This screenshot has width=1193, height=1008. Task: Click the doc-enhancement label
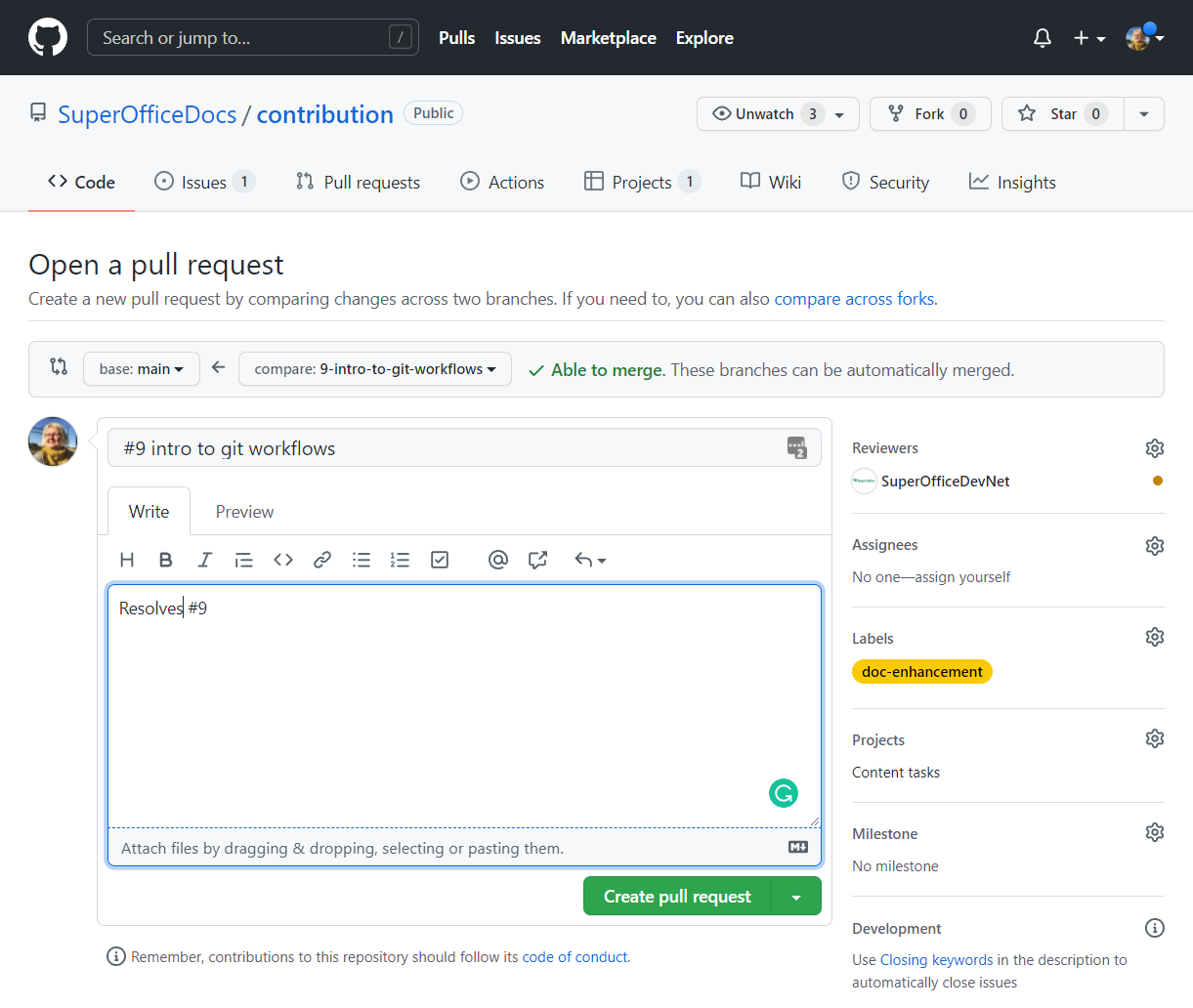[x=922, y=672]
